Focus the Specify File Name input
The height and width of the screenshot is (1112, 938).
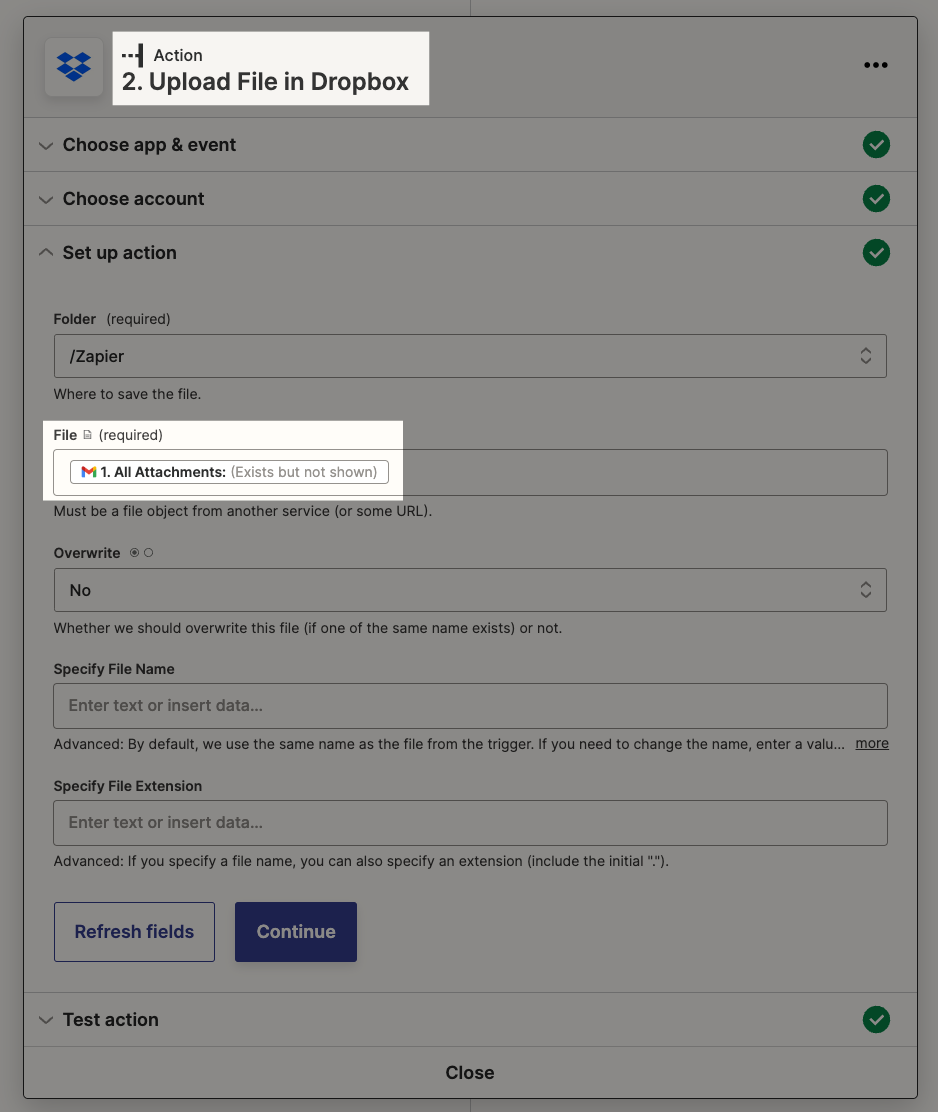coord(470,706)
